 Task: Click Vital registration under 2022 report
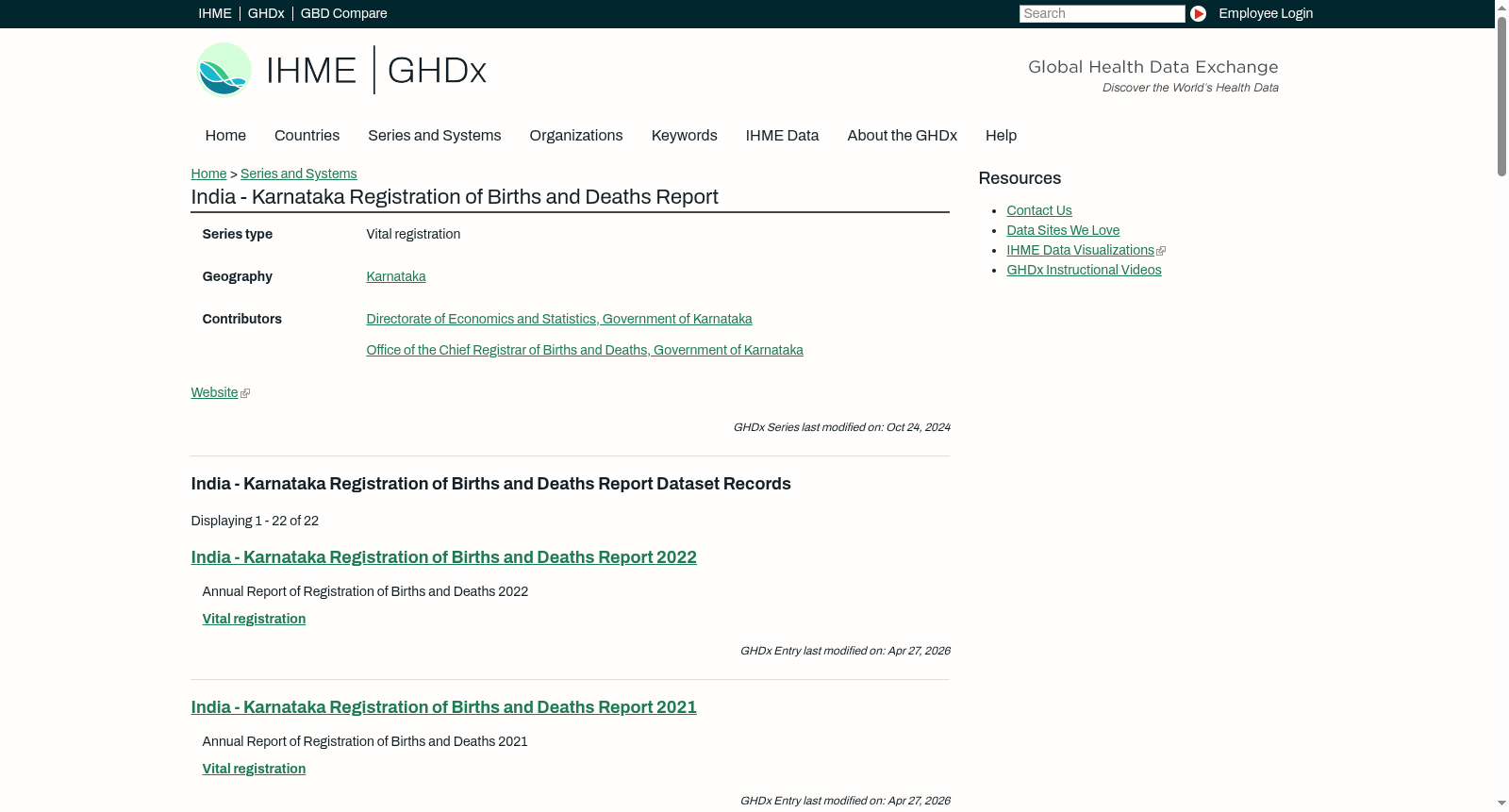254,619
